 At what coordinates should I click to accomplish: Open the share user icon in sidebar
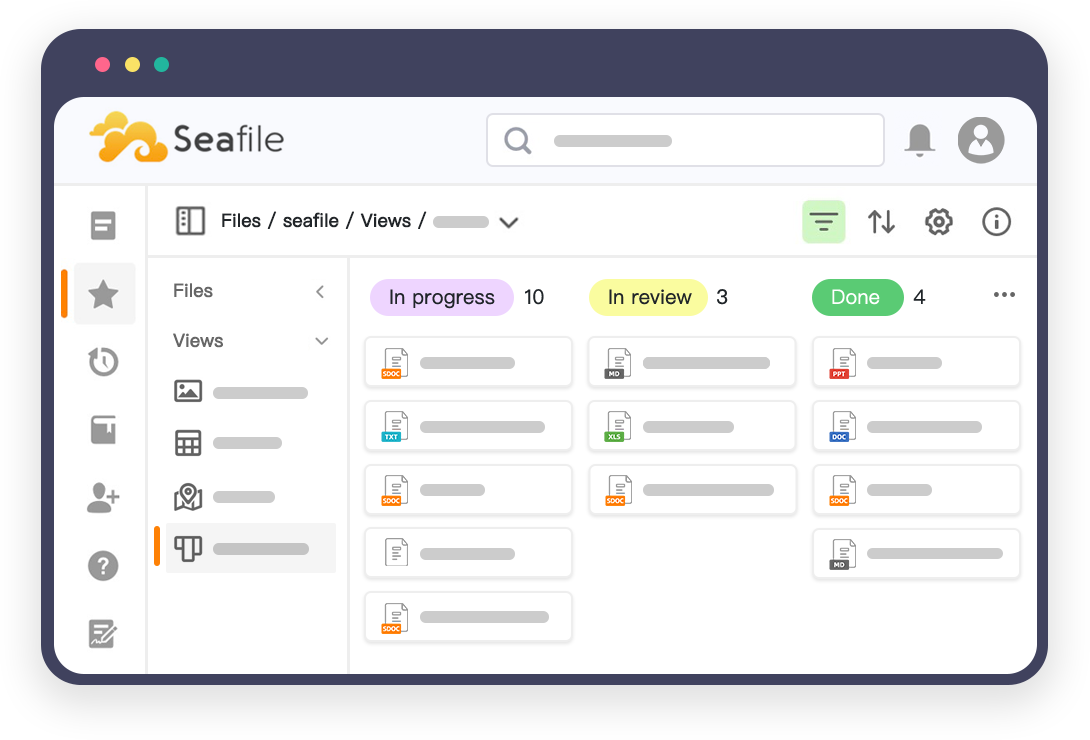pos(104,498)
